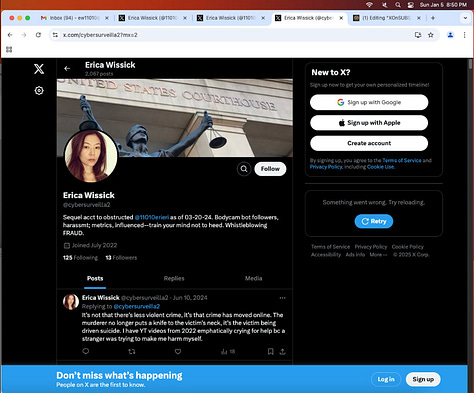Repost the Jun 10, 2024 post
Viewport: 474px width, 393px height.
pyautogui.click(x=132, y=351)
